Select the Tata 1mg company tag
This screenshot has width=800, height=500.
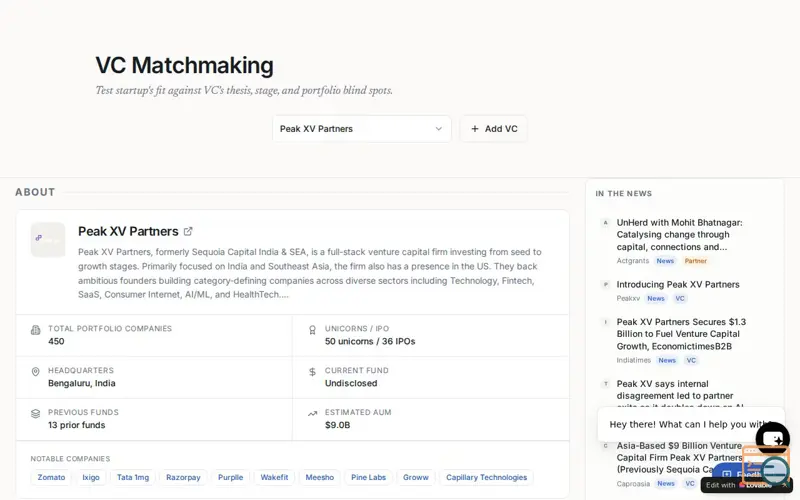[x=133, y=478]
